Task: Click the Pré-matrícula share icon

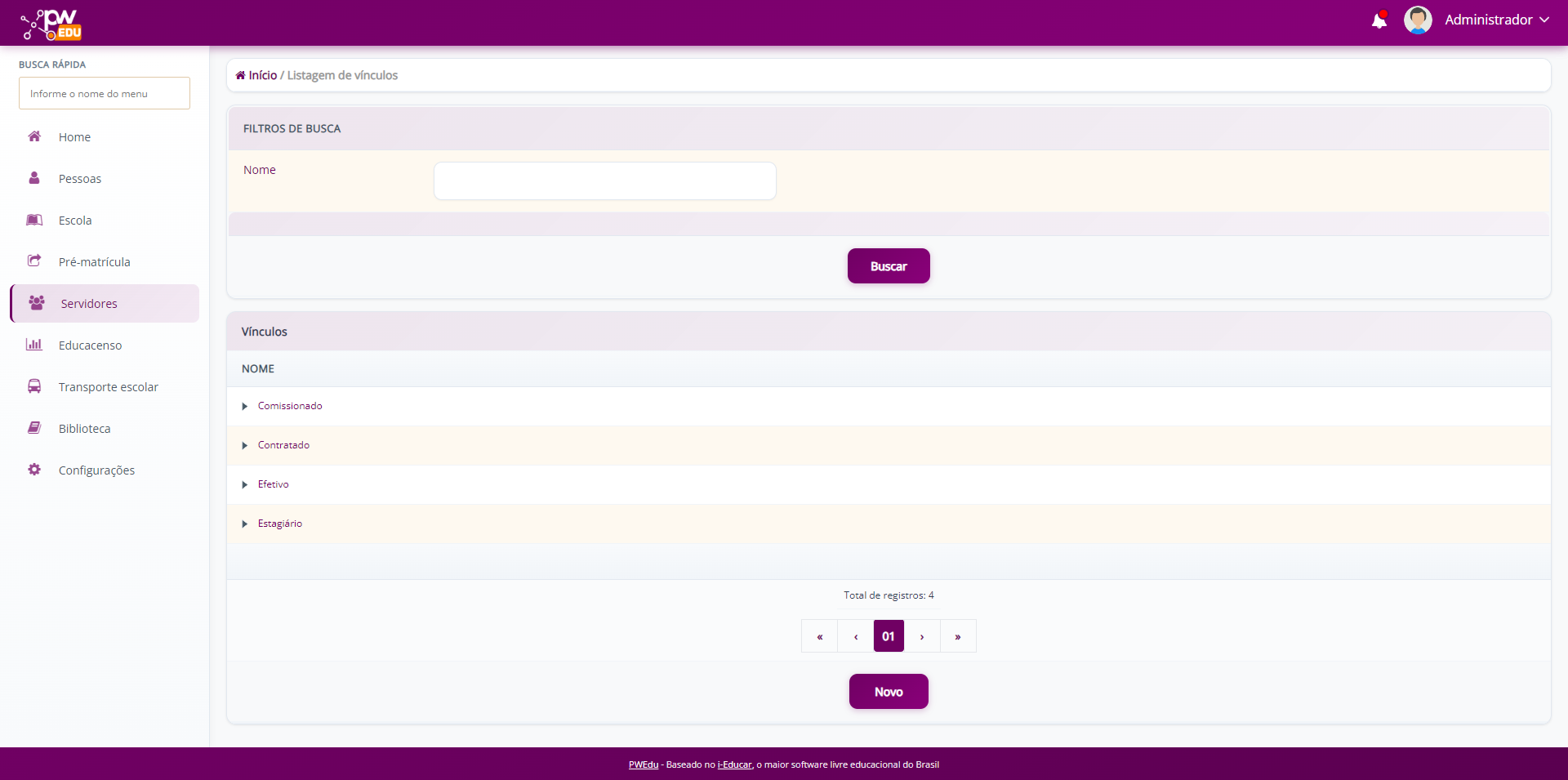Action: click(34, 261)
